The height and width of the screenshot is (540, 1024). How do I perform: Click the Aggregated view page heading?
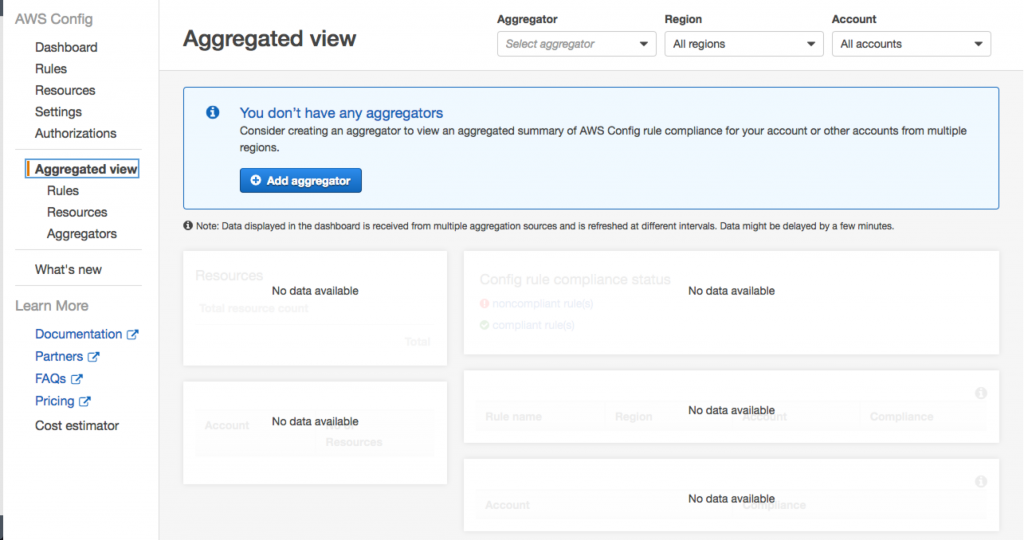(269, 39)
